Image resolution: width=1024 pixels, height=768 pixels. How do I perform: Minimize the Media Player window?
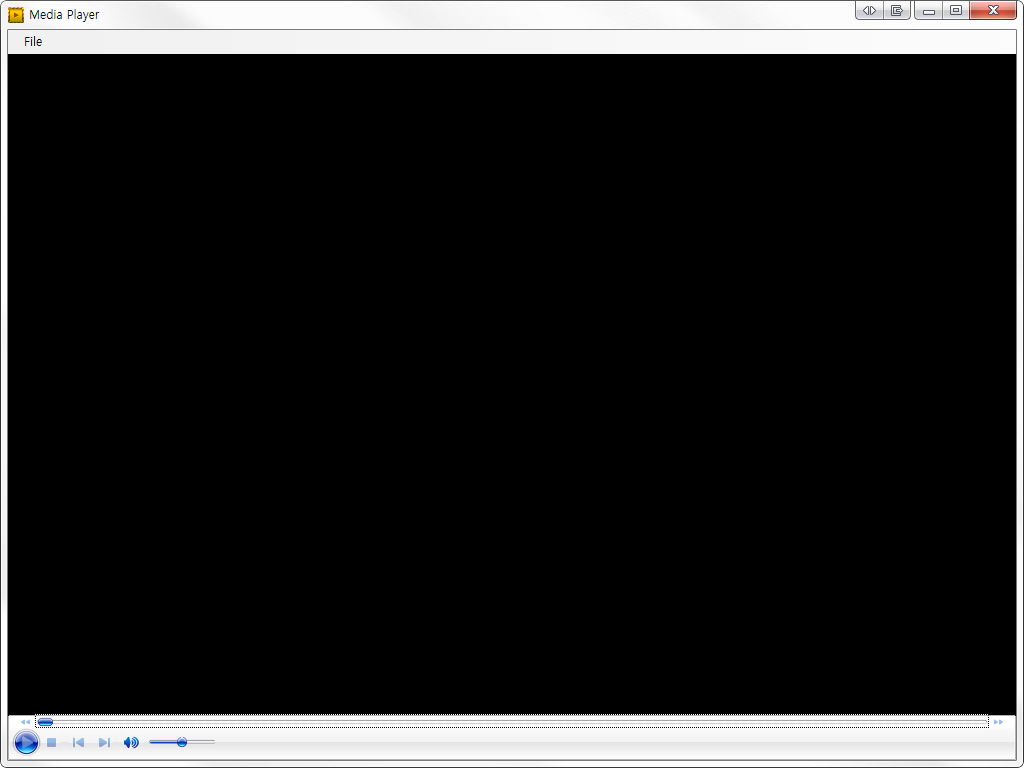pos(928,10)
